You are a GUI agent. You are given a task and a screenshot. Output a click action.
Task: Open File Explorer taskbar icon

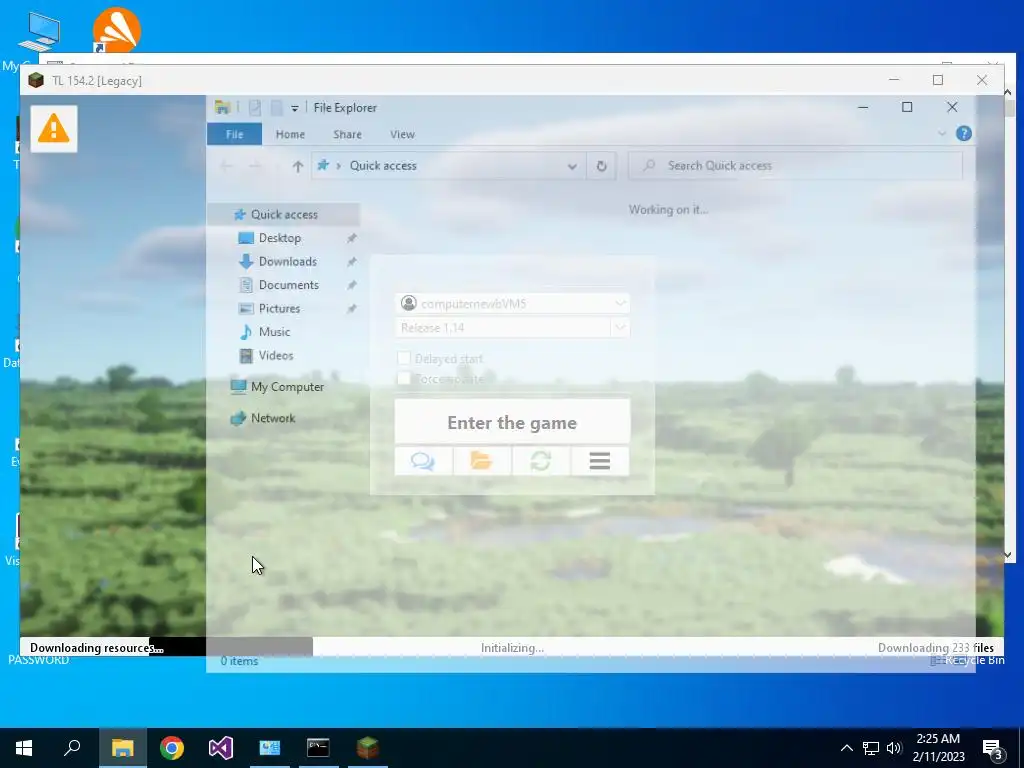[x=123, y=748]
